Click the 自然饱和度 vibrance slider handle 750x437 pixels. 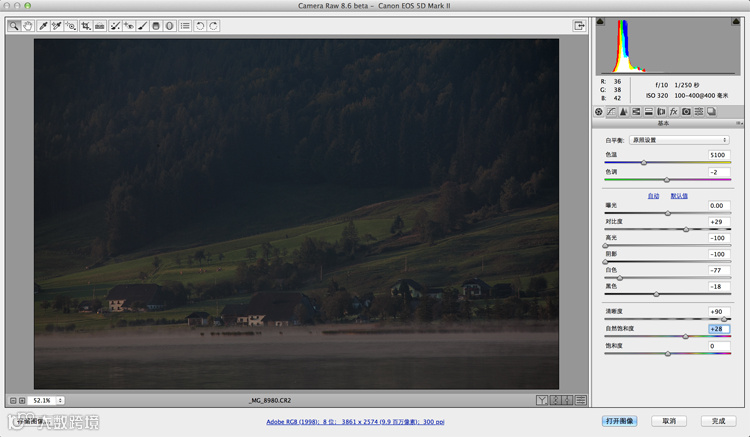tap(685, 337)
